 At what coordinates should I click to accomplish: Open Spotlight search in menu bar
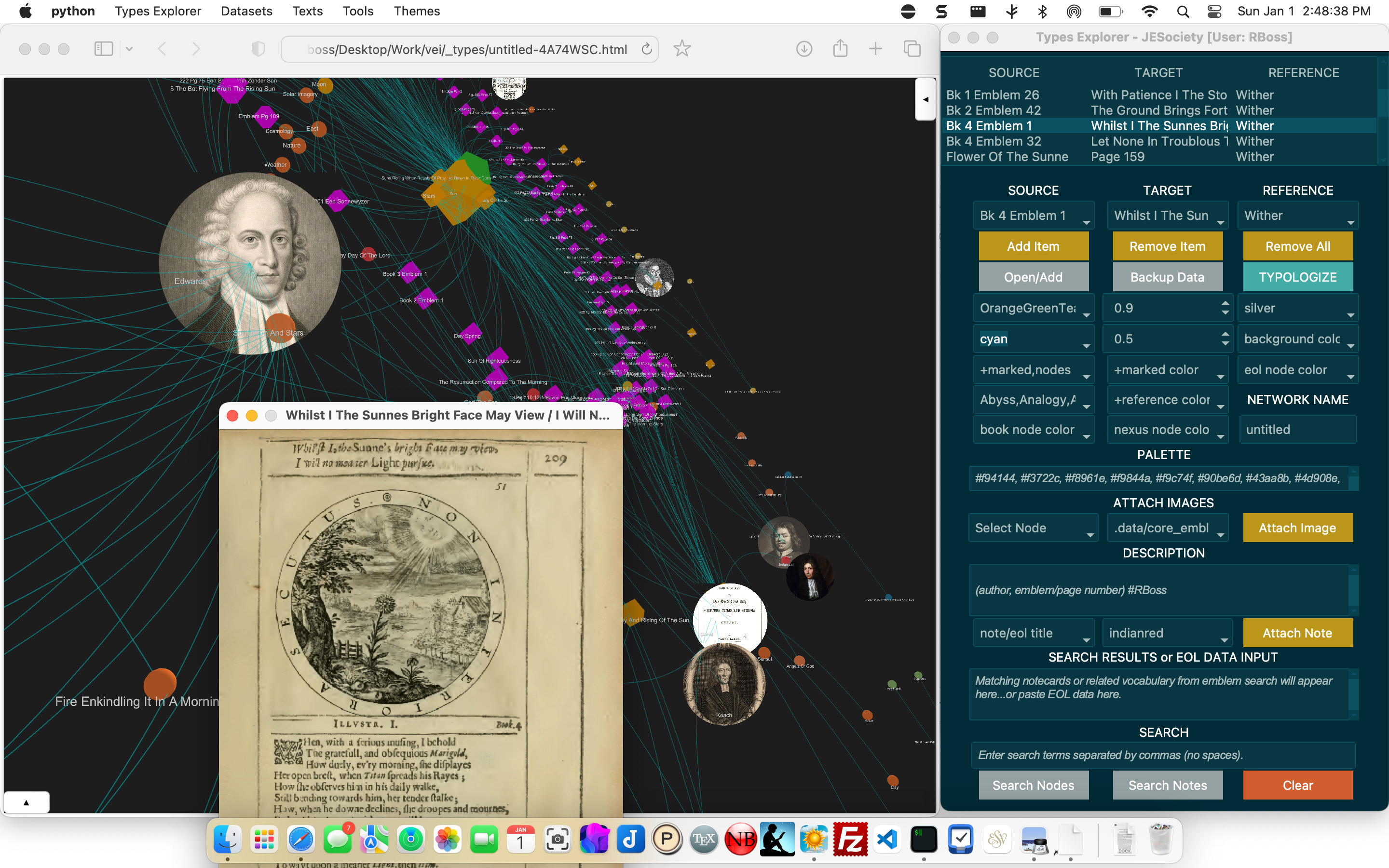pyautogui.click(x=1183, y=12)
